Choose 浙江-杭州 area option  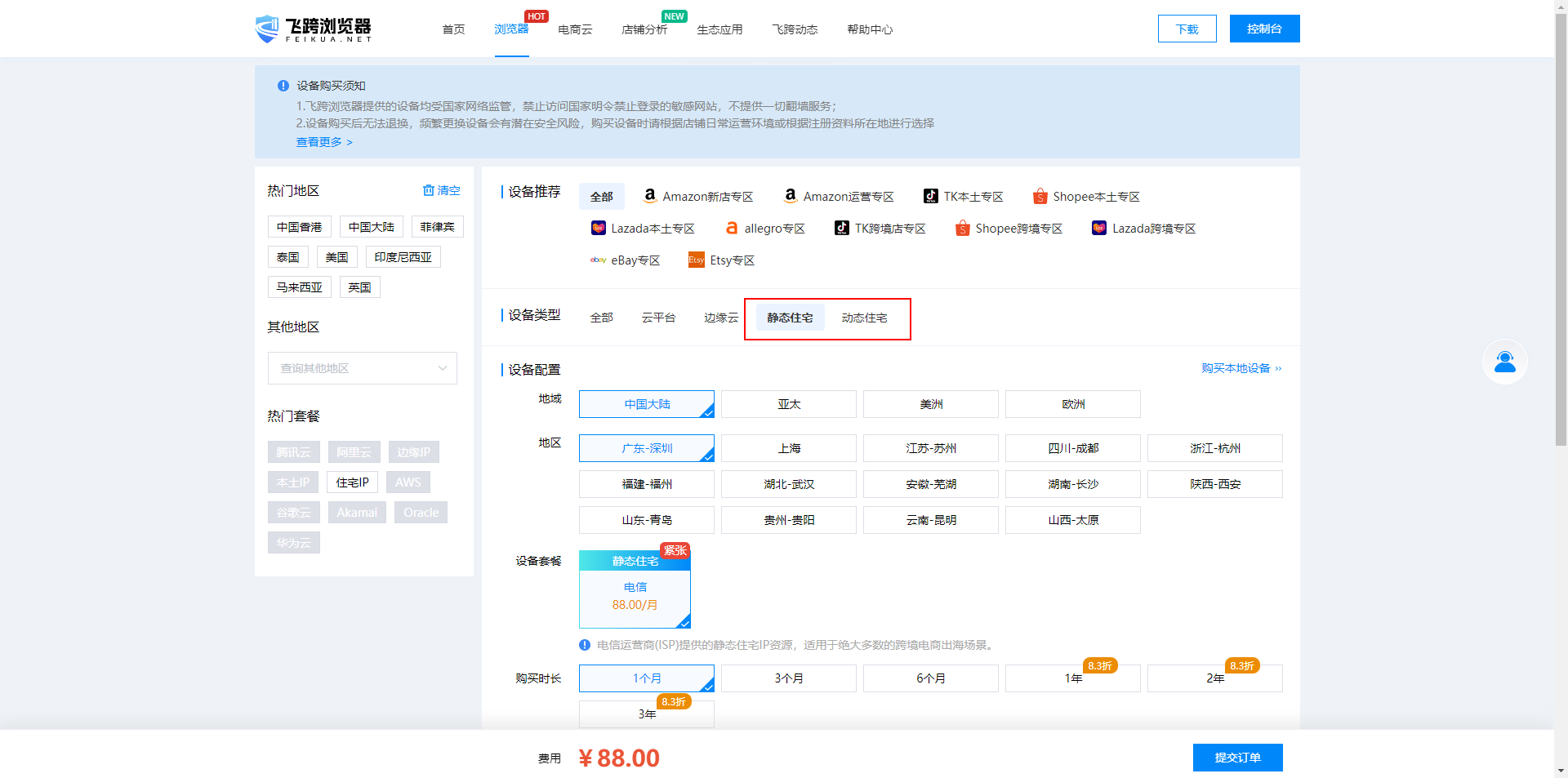[1215, 448]
